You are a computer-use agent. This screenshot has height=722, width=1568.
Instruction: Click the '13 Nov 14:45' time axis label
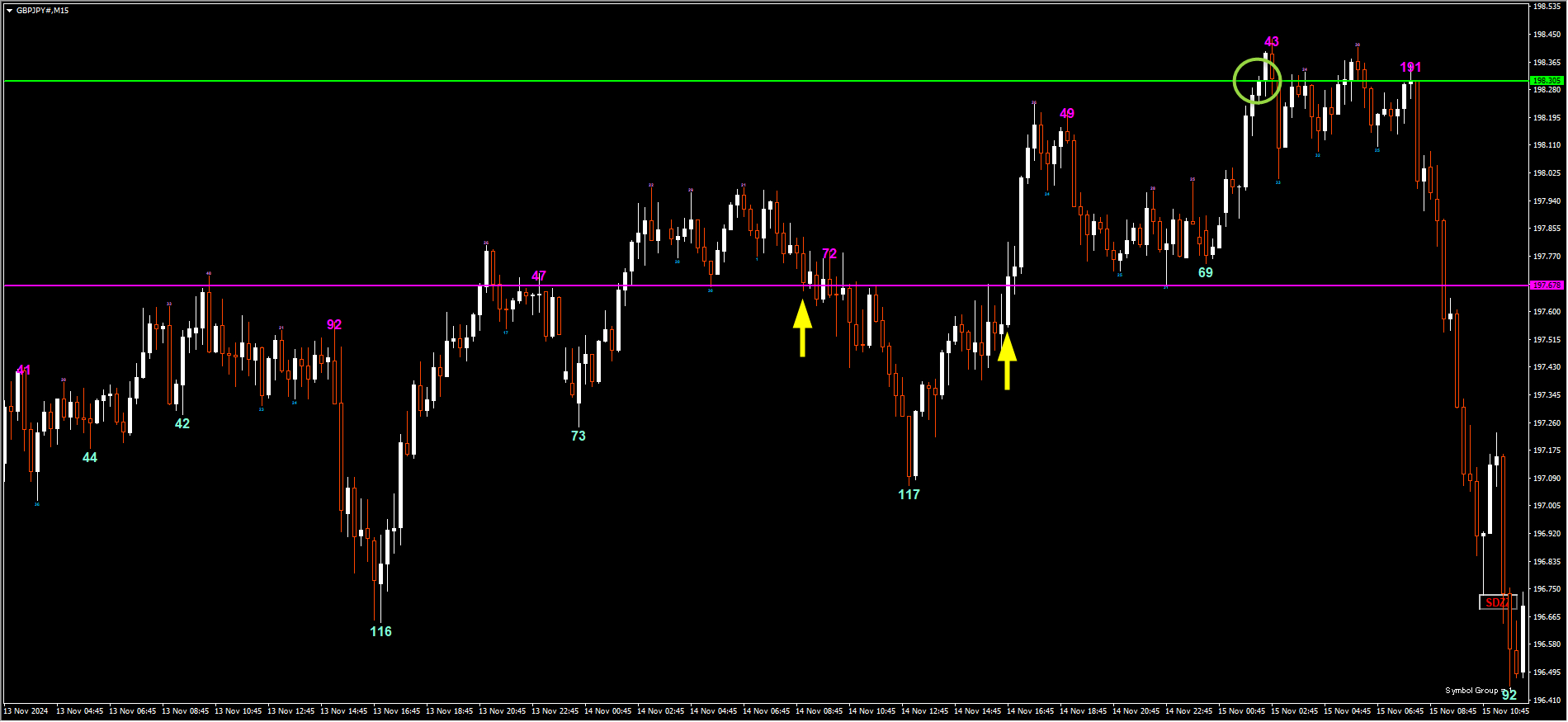coord(344,711)
